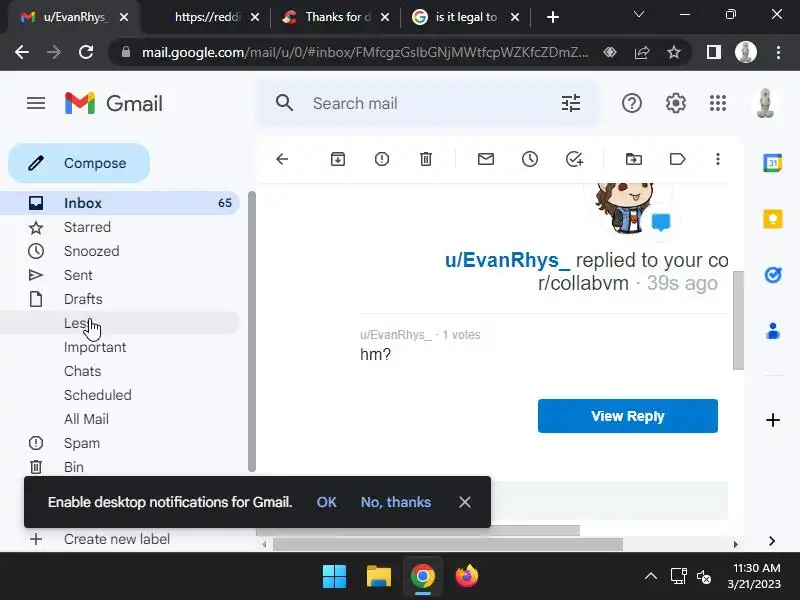Image resolution: width=800 pixels, height=600 pixels.
Task: Open the Chats label
Action: coord(119,371)
